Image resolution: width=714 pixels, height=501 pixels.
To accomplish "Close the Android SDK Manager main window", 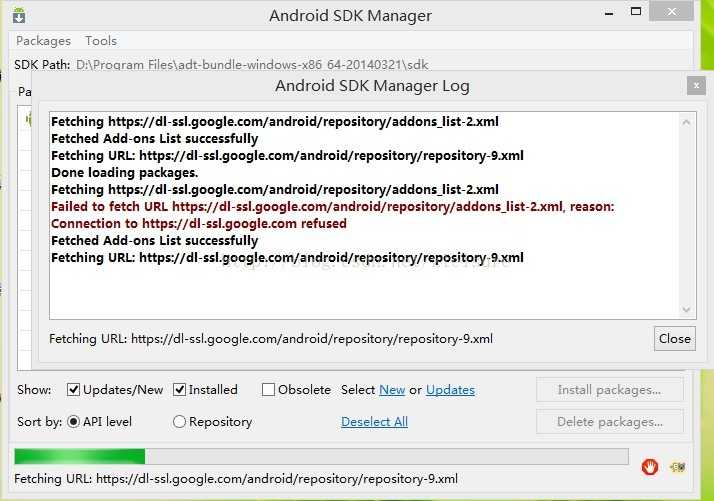I will (672, 12).
